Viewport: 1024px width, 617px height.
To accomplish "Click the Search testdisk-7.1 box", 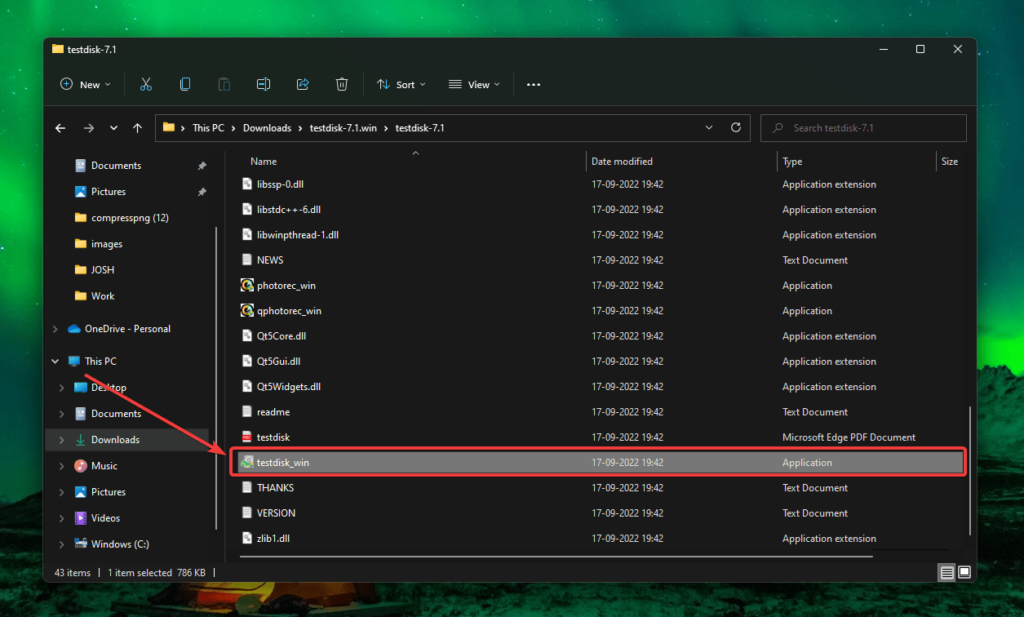I will pyautogui.click(x=862, y=128).
